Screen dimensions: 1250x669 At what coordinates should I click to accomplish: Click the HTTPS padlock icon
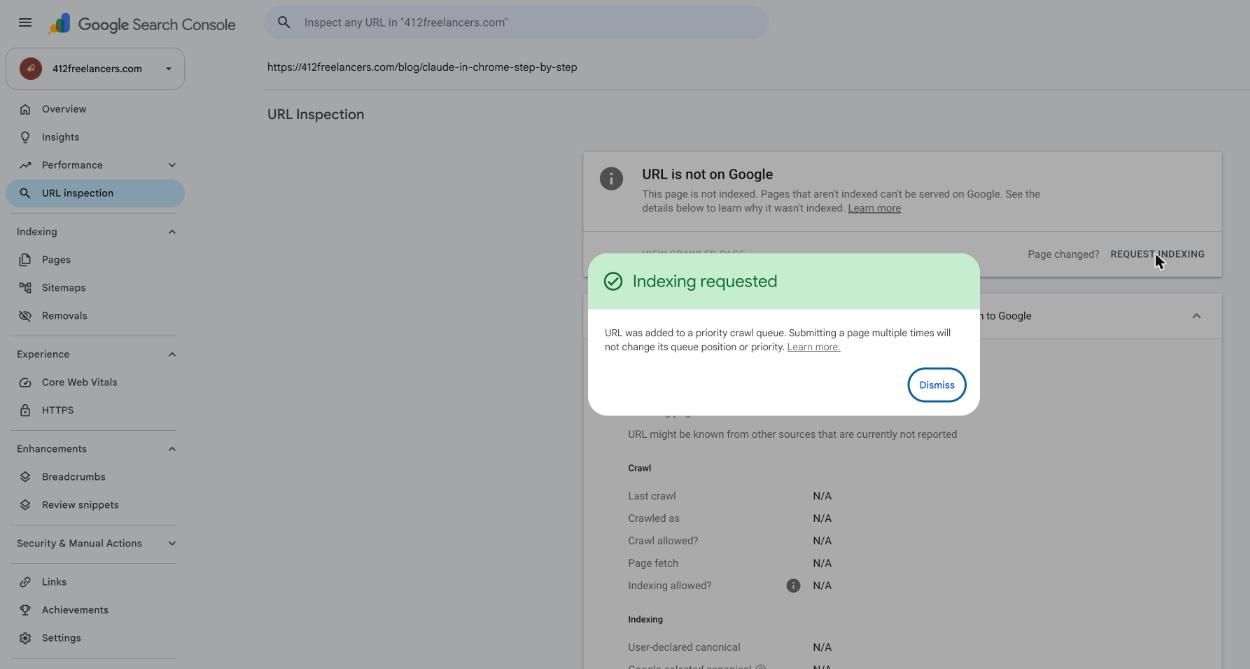click(x=25, y=410)
